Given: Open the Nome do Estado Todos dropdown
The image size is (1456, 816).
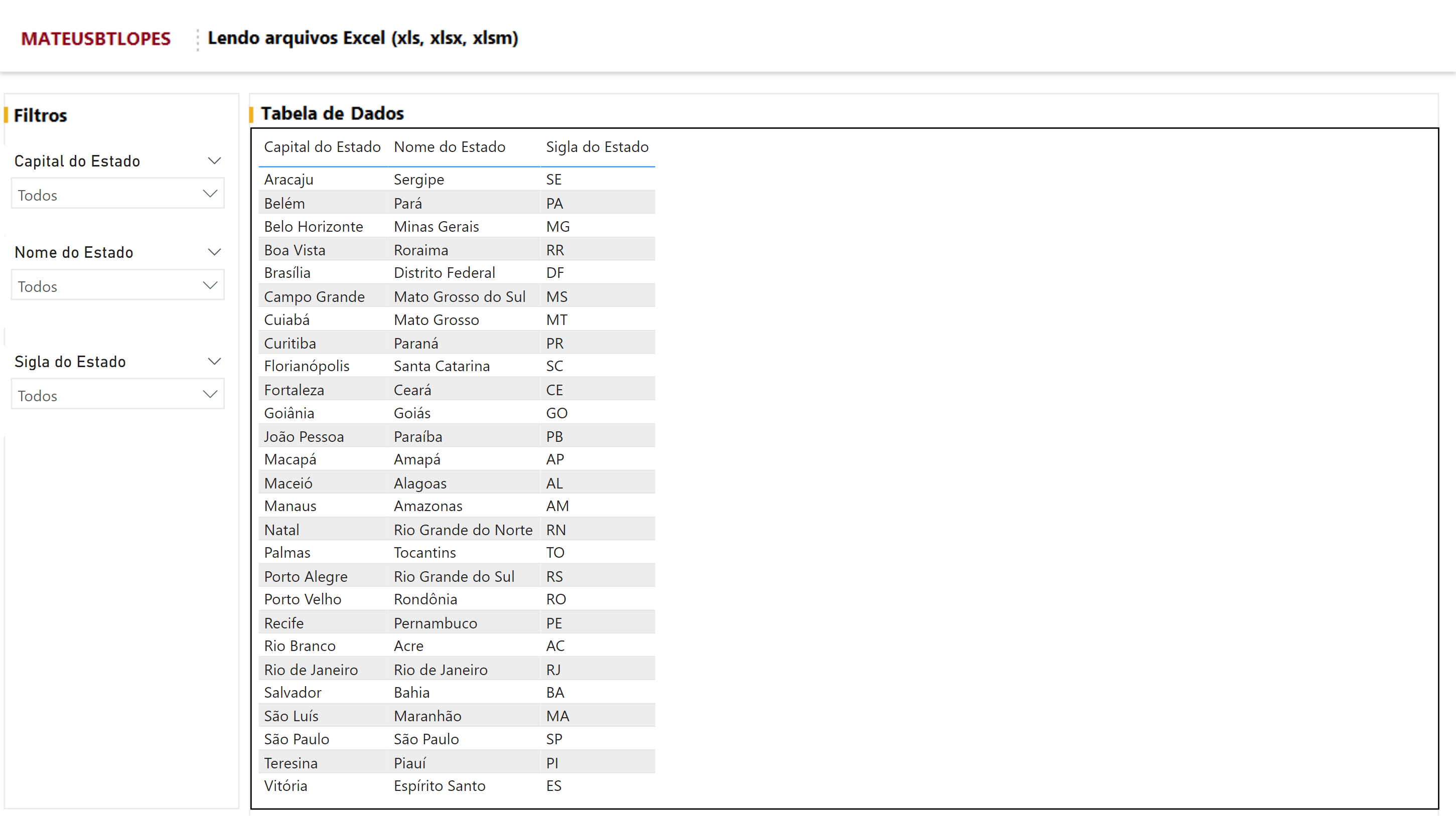Looking at the screenshot, I should (x=117, y=285).
